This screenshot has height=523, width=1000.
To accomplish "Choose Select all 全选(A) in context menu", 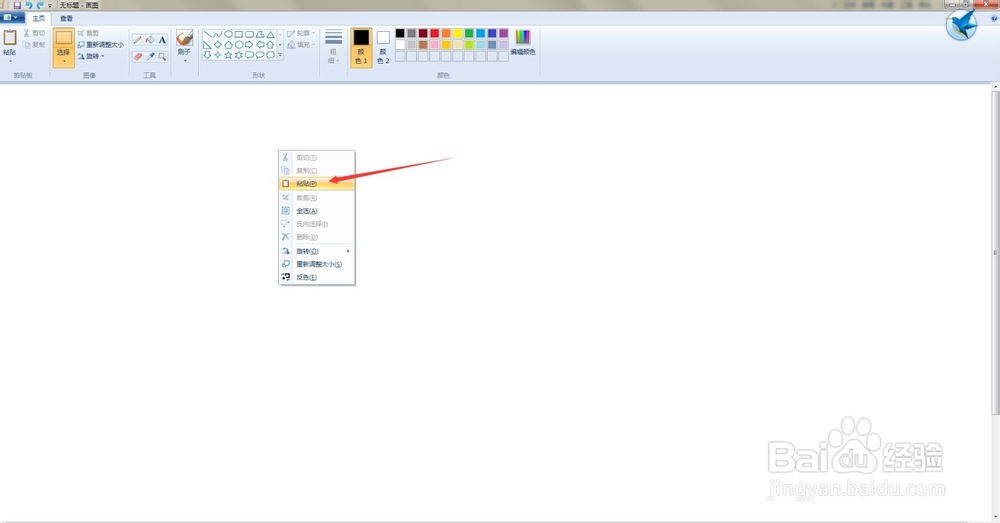I will [316, 210].
